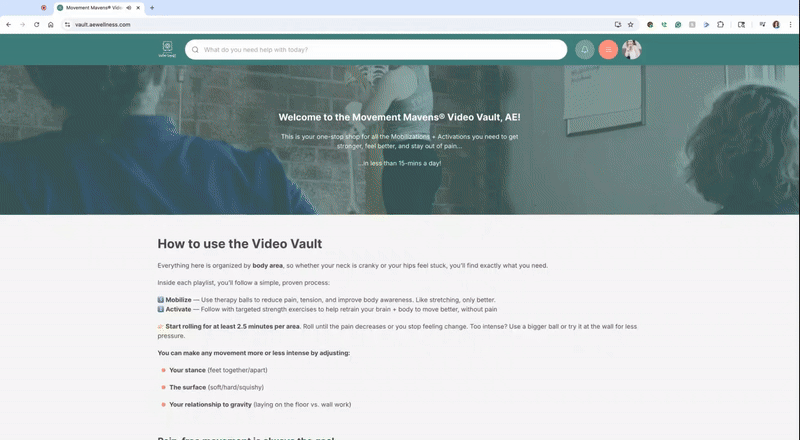Click the gray square extension icon

tap(692, 25)
